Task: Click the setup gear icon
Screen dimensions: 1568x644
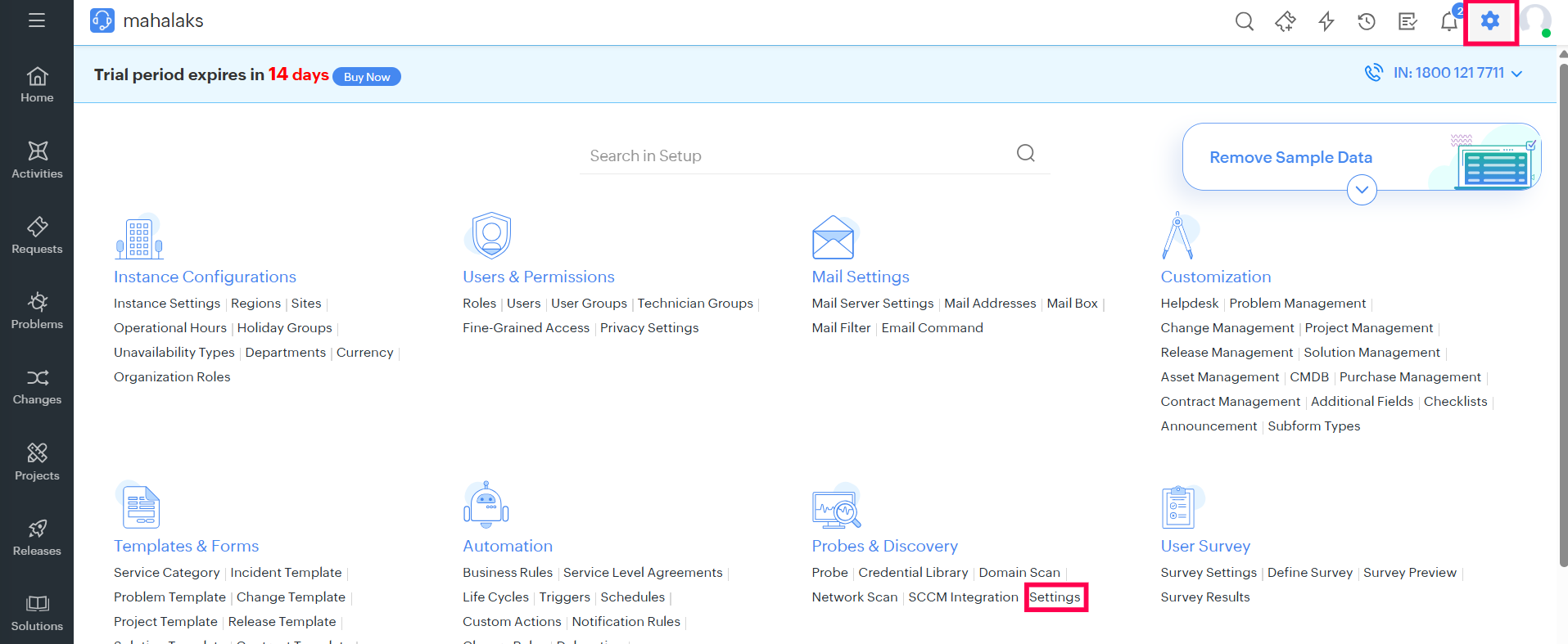Action: click(x=1490, y=21)
